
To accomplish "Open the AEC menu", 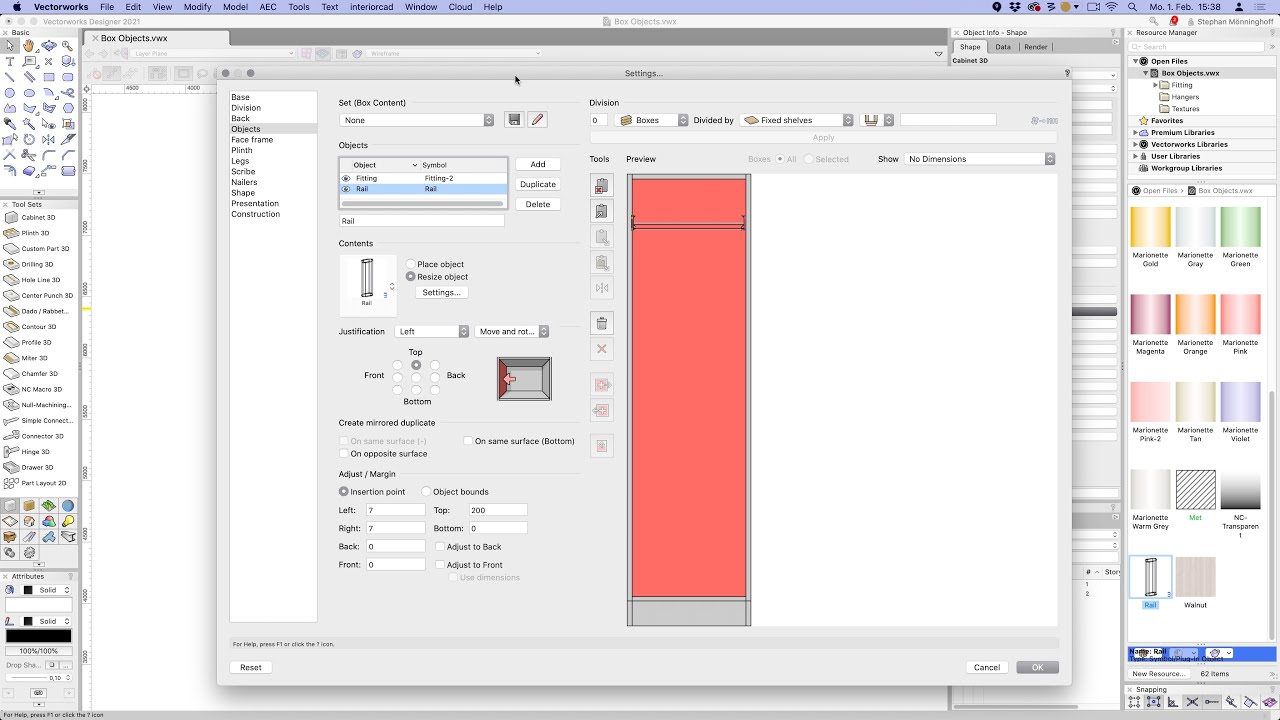I will [x=268, y=7].
